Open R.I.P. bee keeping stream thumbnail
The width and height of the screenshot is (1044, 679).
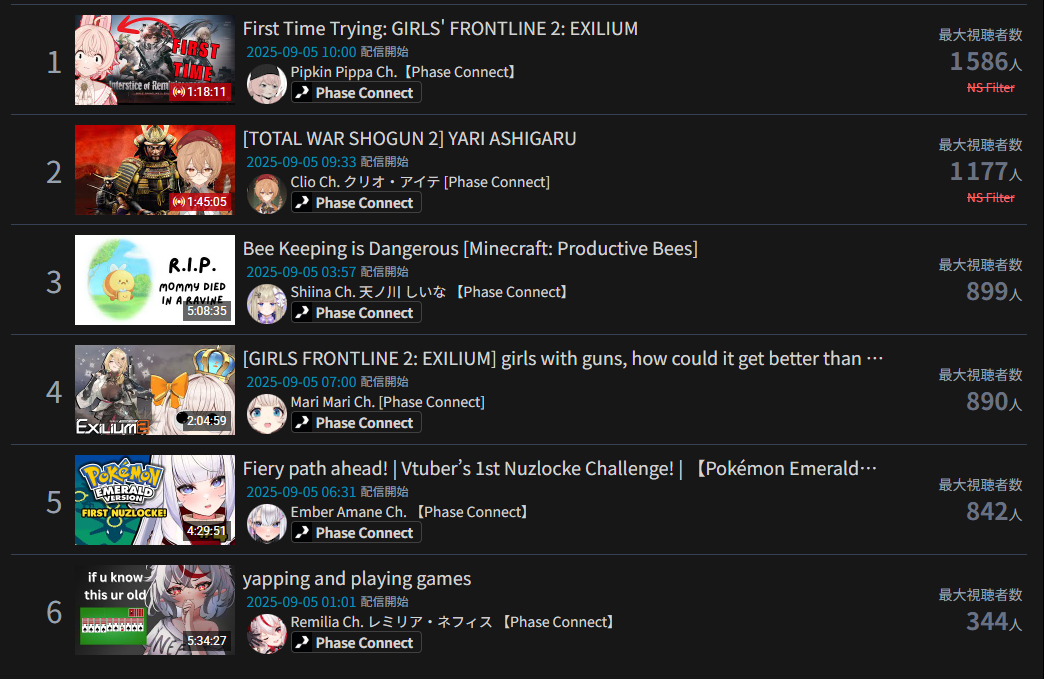(x=155, y=280)
